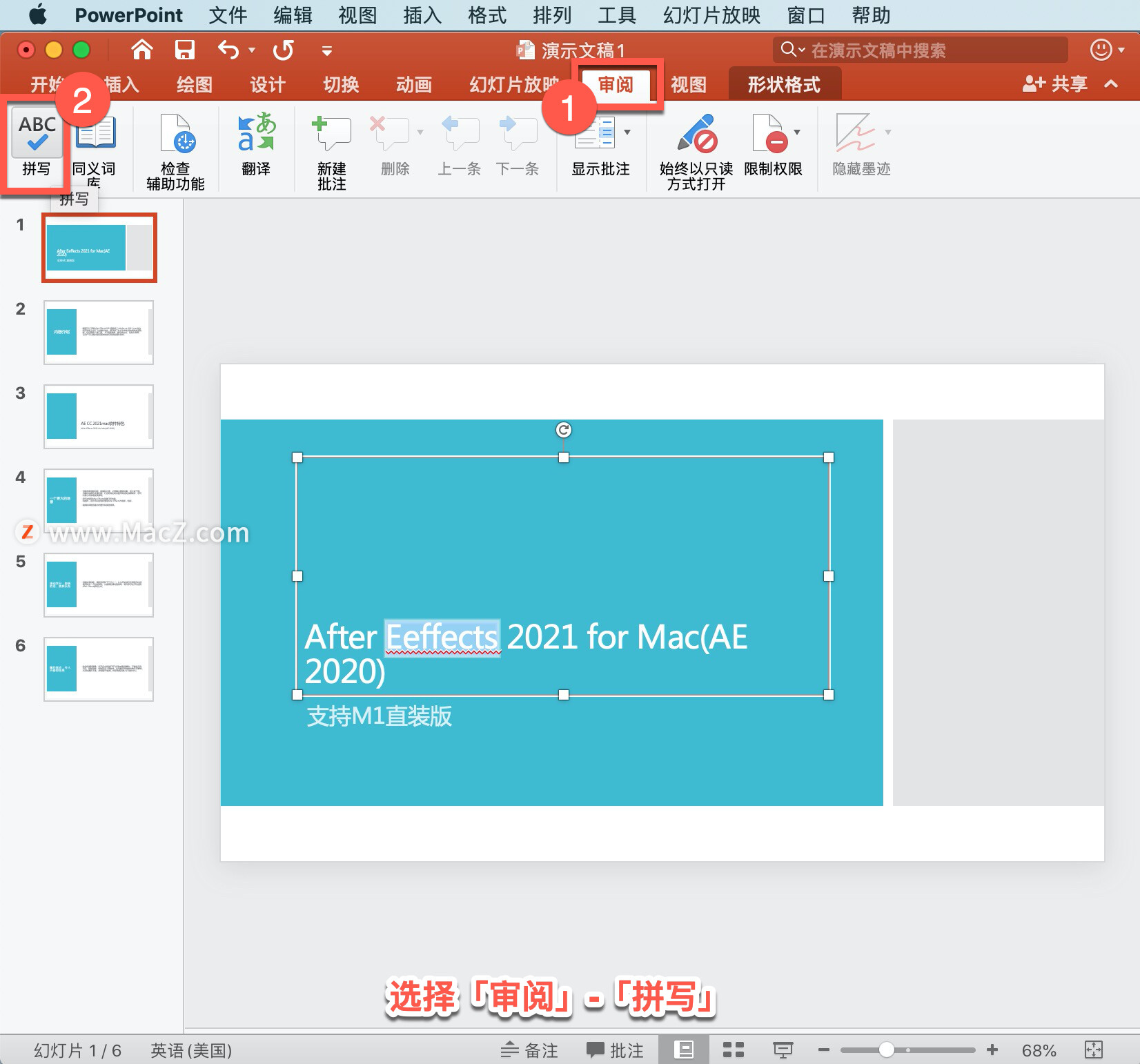This screenshot has height=1064, width=1140.
Task: Zoom in with plus button
Action: (992, 1050)
